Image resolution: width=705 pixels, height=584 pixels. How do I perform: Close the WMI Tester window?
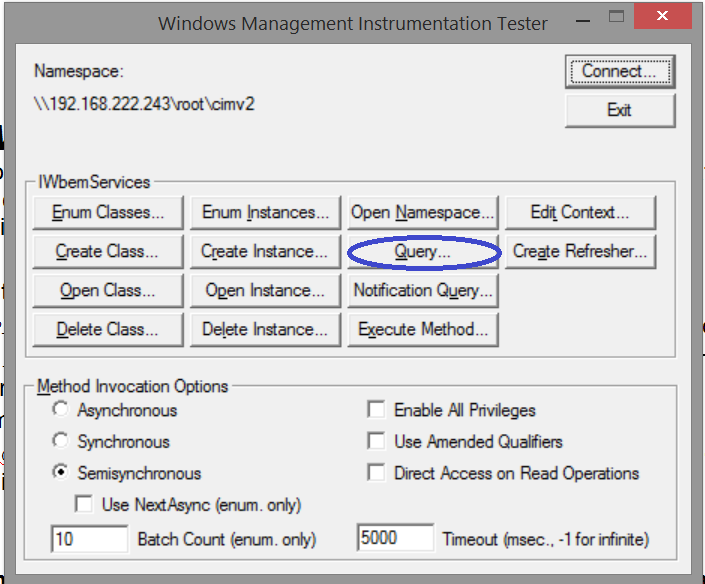(x=662, y=16)
